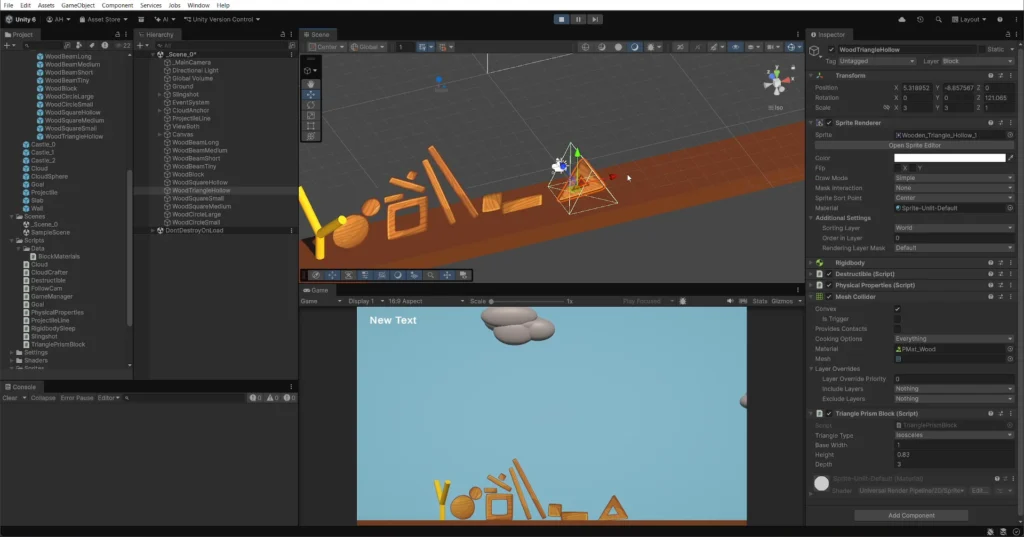
Task: Stop play mode with the Play button
Action: pyautogui.click(x=562, y=20)
